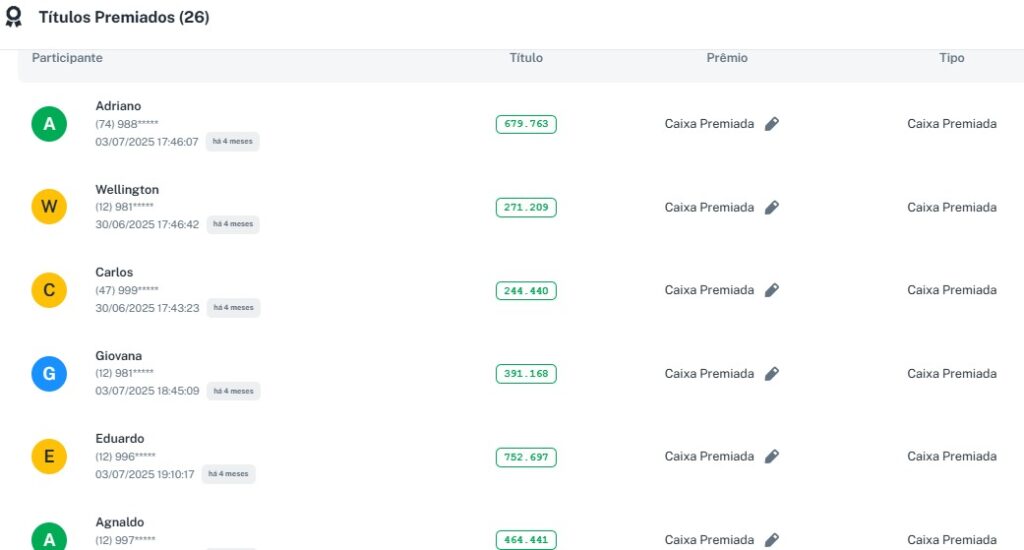Edit the prize for Wellington's title
The height and width of the screenshot is (550, 1024).
(x=771, y=208)
